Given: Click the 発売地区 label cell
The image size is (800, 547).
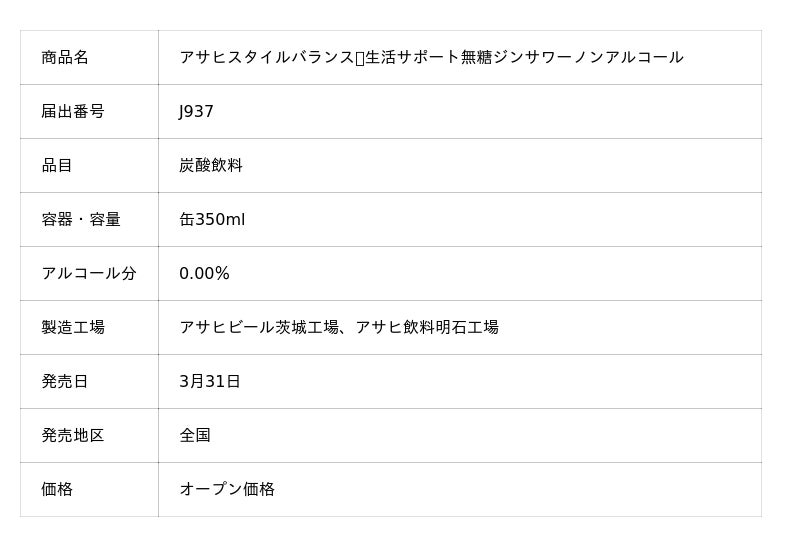Looking at the screenshot, I should [73, 435].
